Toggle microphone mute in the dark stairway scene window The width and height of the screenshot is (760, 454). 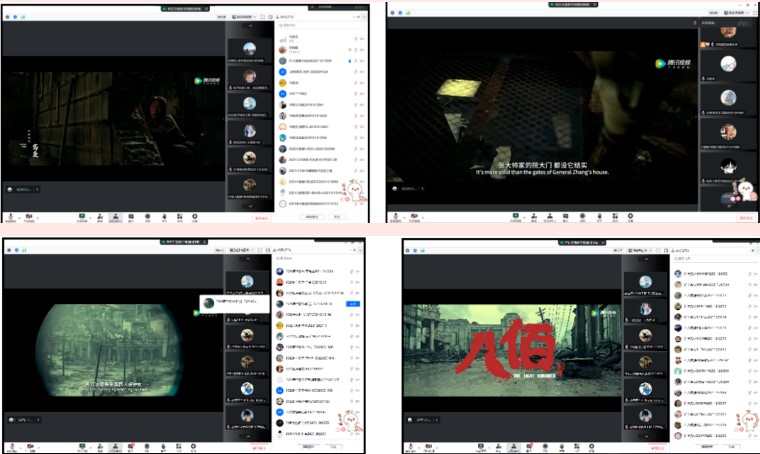coord(10,217)
